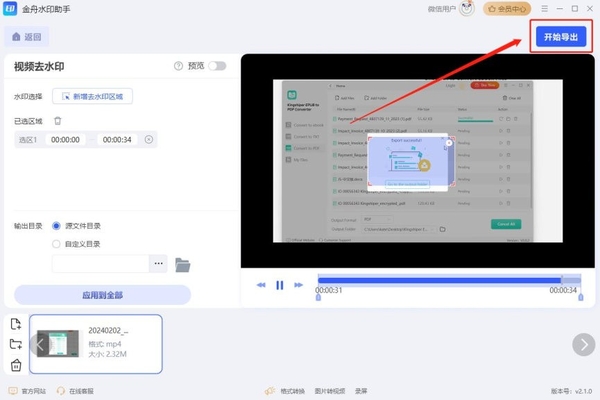Rewind the video with the backward icon

click(x=261, y=285)
